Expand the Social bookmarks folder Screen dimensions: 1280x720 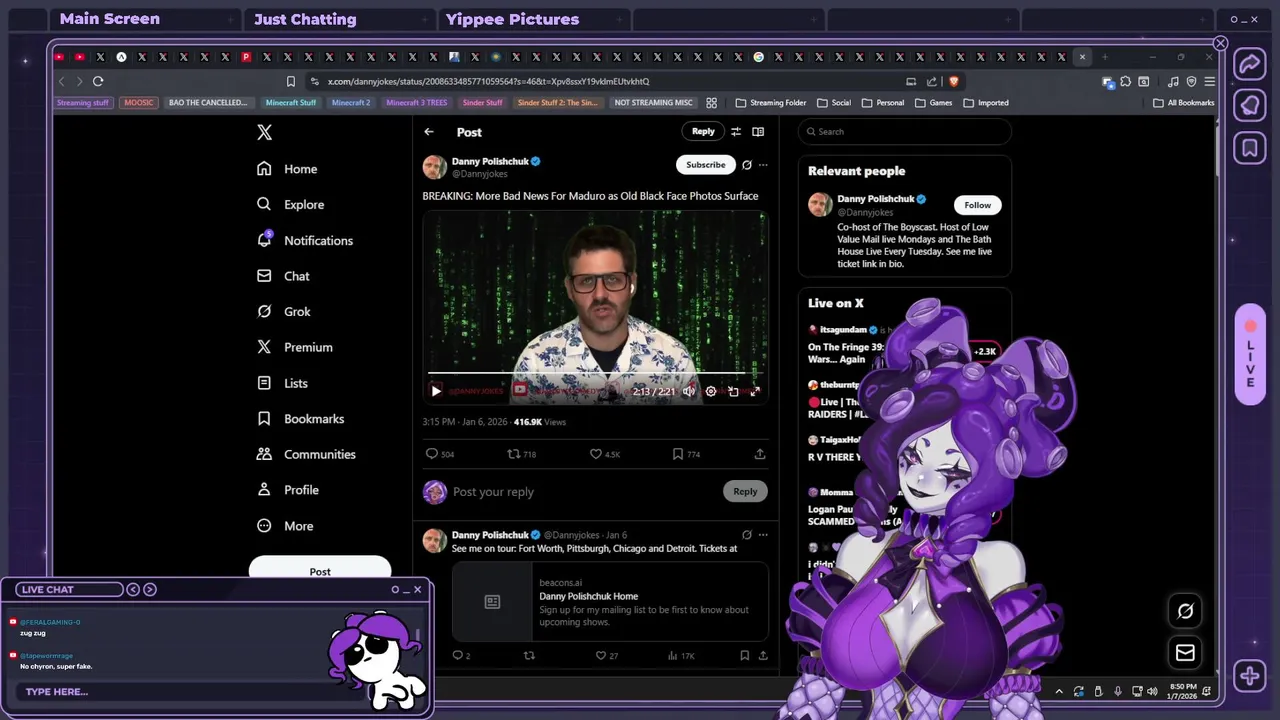pyautogui.click(x=834, y=102)
